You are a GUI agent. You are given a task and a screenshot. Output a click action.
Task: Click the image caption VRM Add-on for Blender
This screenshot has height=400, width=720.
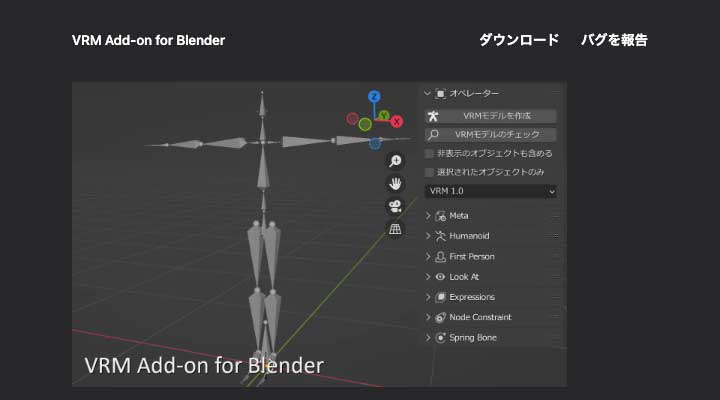point(204,366)
